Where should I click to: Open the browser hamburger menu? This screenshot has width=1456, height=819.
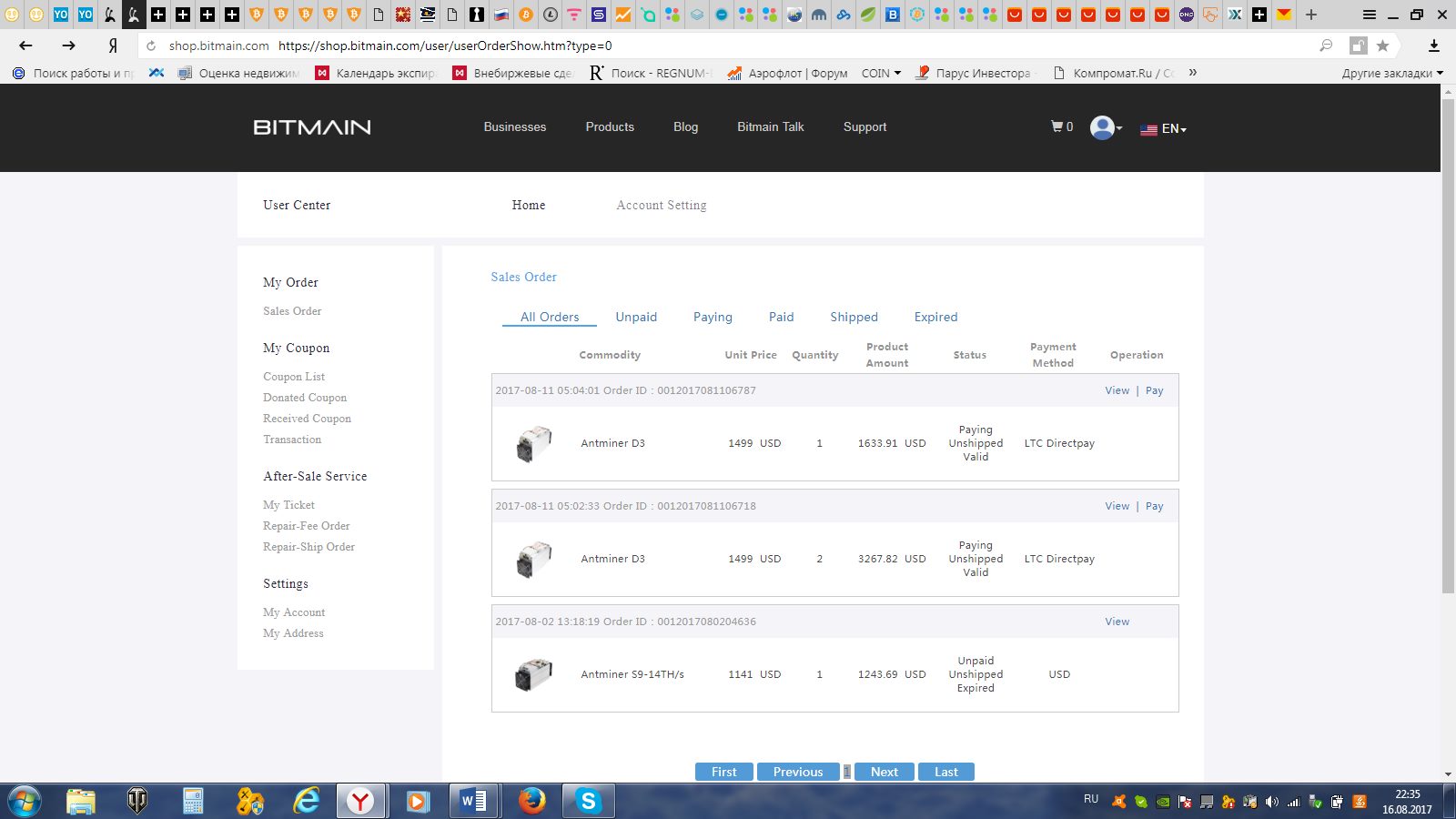pos(1370,15)
